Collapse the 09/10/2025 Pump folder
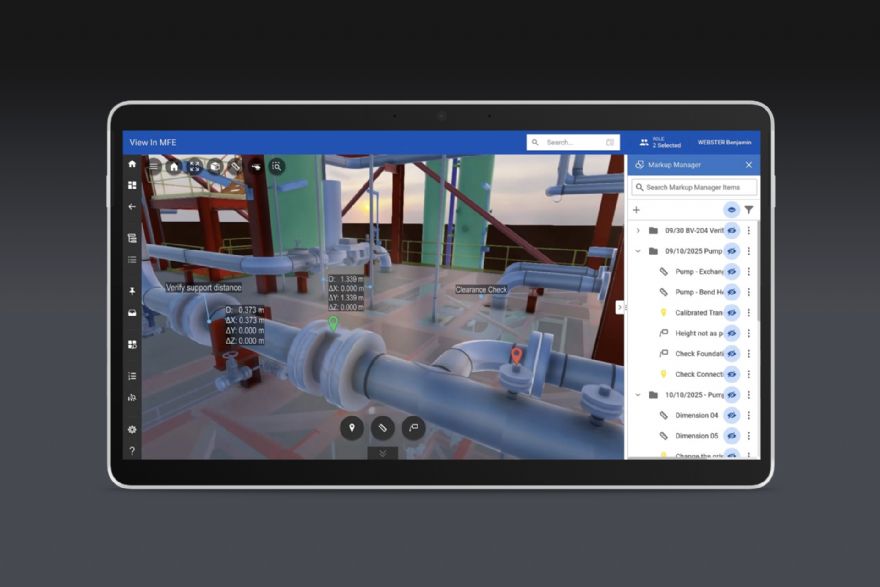The height and width of the screenshot is (587, 880). pyautogui.click(x=638, y=251)
